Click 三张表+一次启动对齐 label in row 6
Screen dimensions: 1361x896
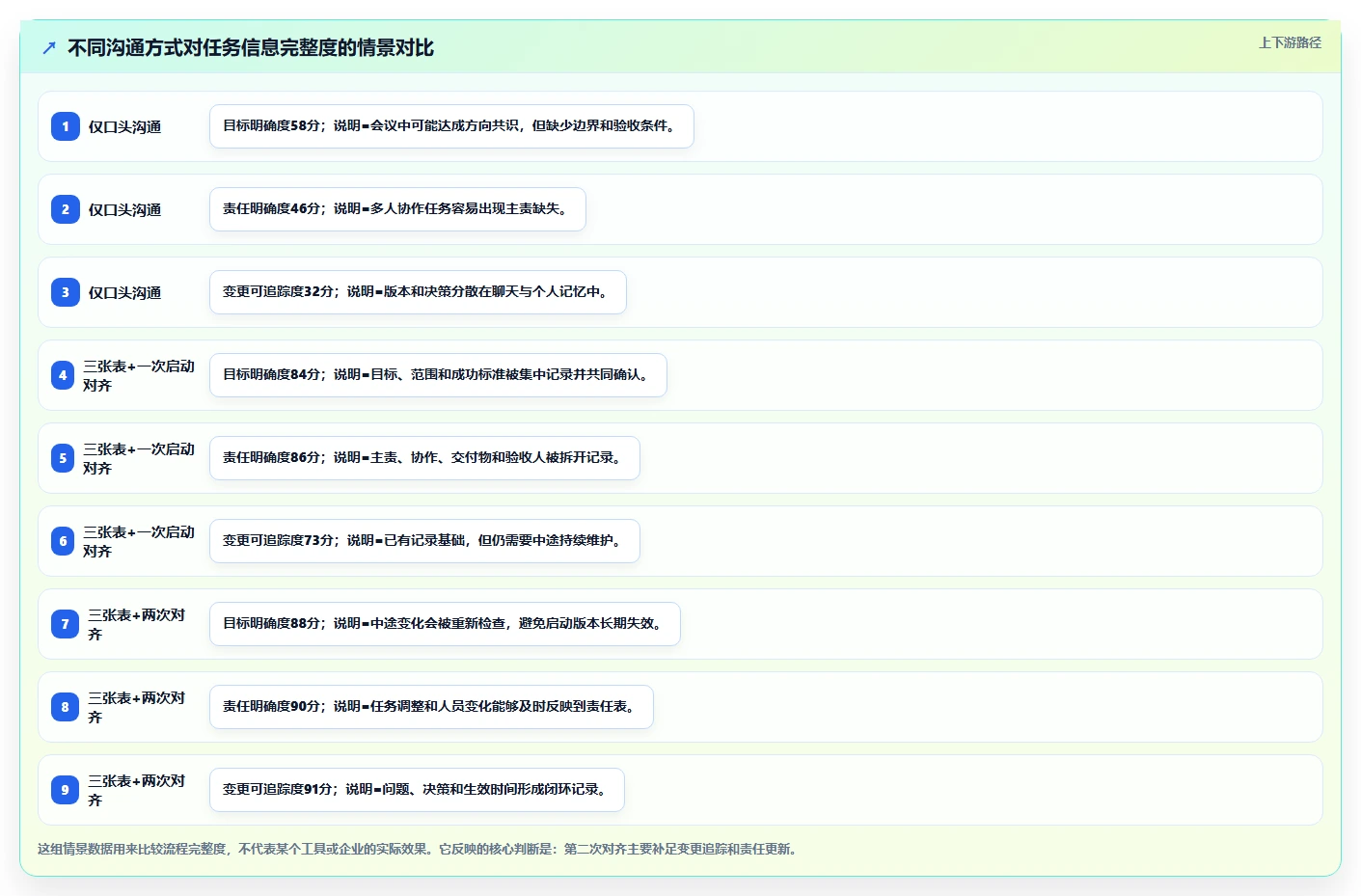[x=139, y=541]
